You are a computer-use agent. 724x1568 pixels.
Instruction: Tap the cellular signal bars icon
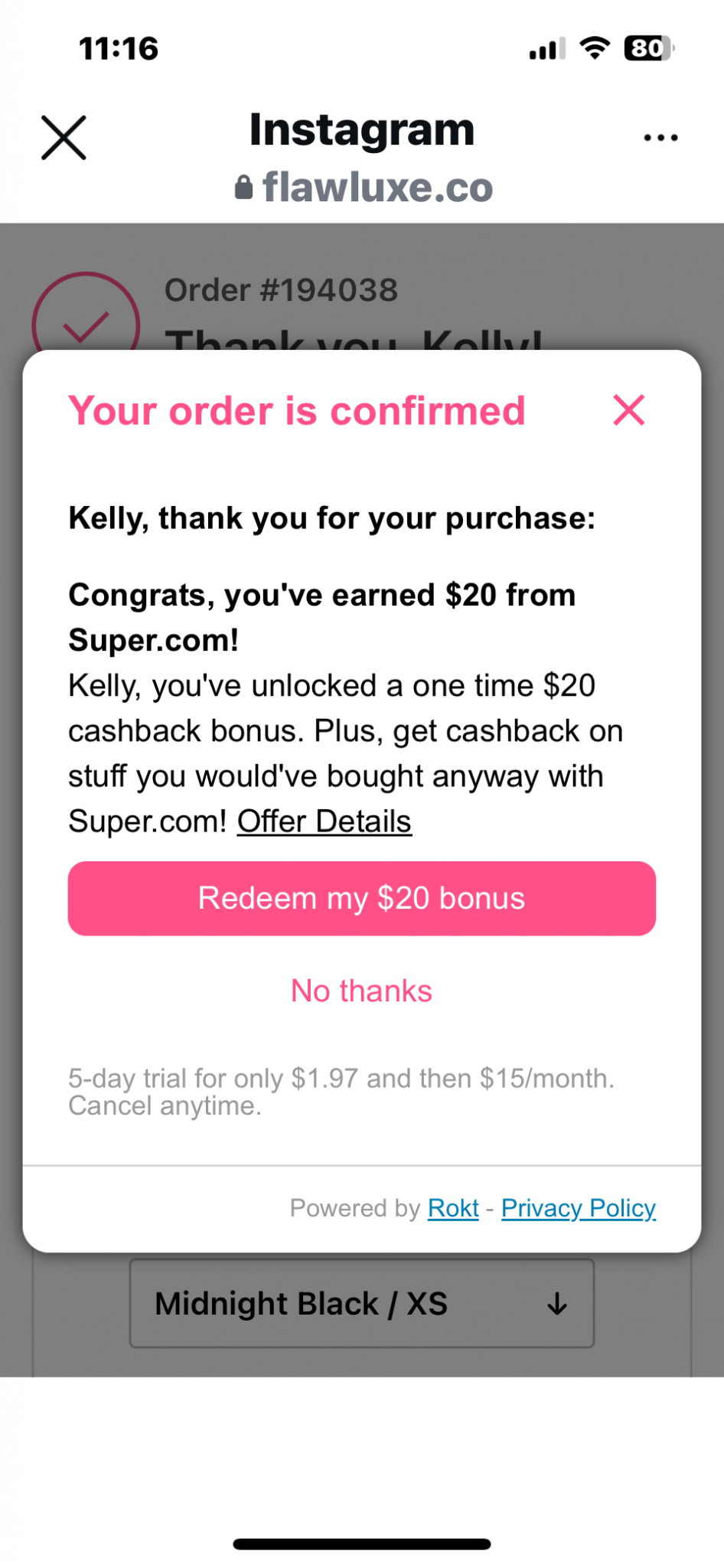546,49
